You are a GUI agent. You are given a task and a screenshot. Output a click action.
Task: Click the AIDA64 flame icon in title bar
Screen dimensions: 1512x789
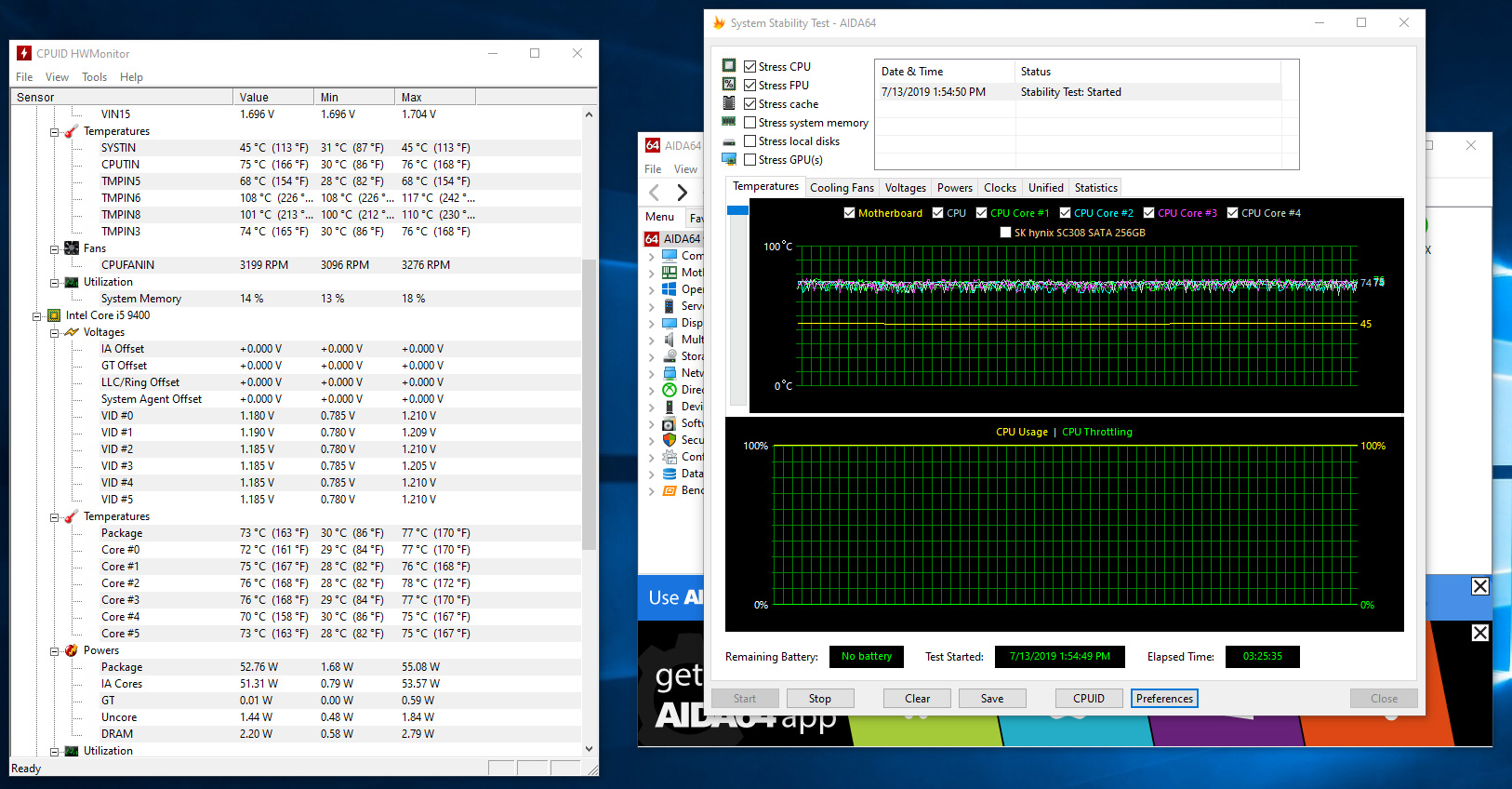pyautogui.click(x=719, y=22)
